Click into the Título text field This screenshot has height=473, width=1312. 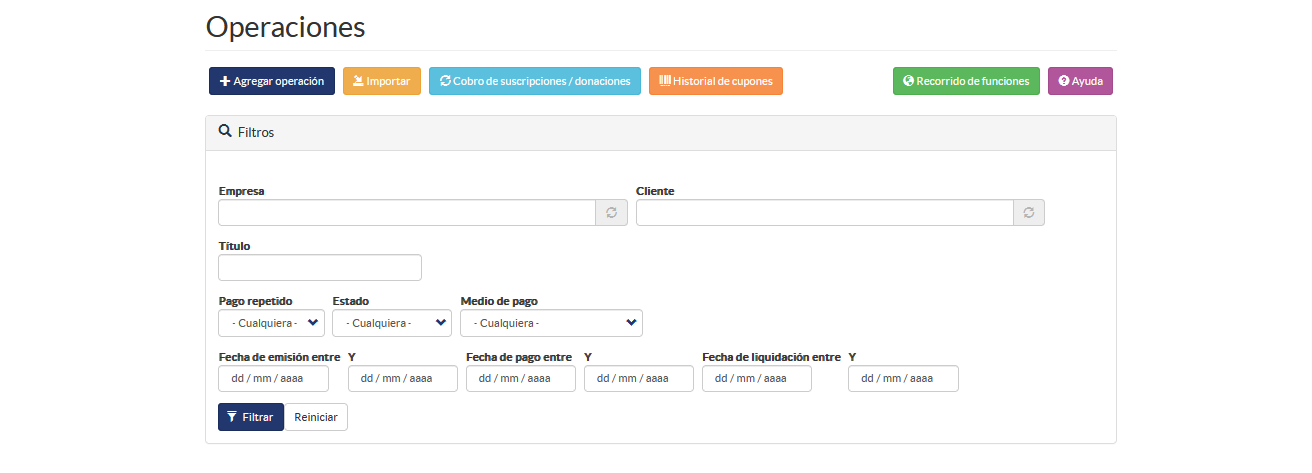pos(320,268)
